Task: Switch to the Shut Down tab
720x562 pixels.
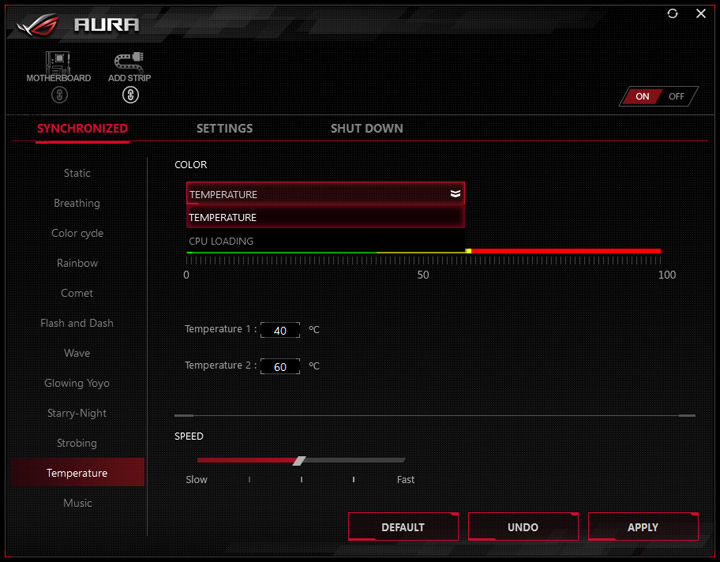Action: (x=367, y=129)
